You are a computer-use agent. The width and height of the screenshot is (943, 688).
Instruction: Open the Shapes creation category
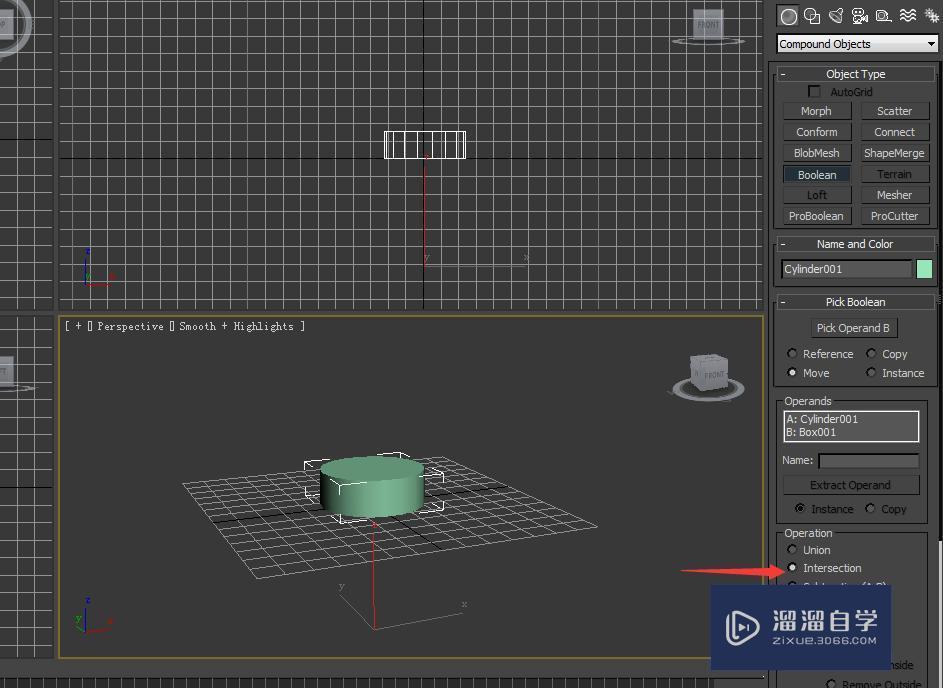(812, 16)
